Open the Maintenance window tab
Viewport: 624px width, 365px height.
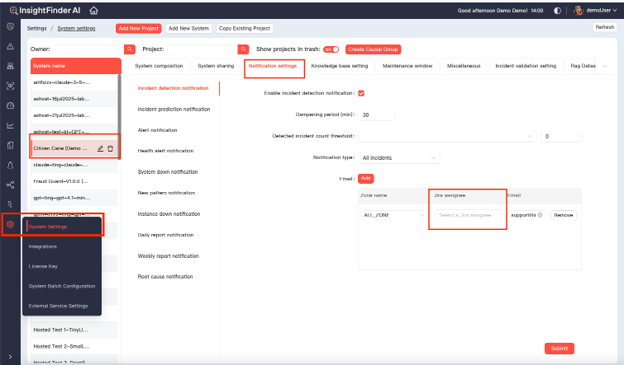coord(408,66)
